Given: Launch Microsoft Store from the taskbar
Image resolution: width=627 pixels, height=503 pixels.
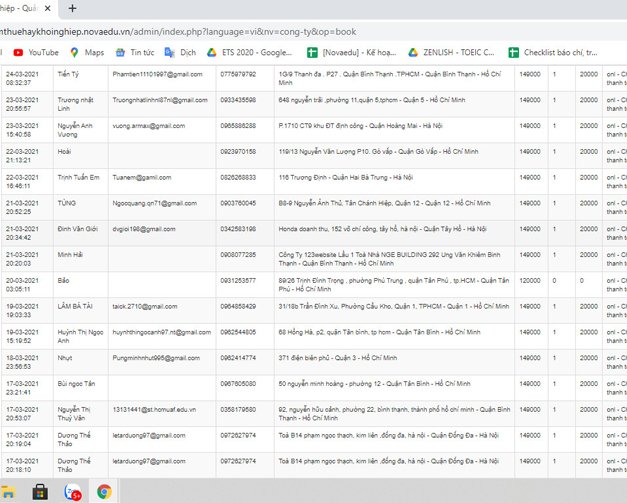Looking at the screenshot, I should pyautogui.click(x=40, y=491).
